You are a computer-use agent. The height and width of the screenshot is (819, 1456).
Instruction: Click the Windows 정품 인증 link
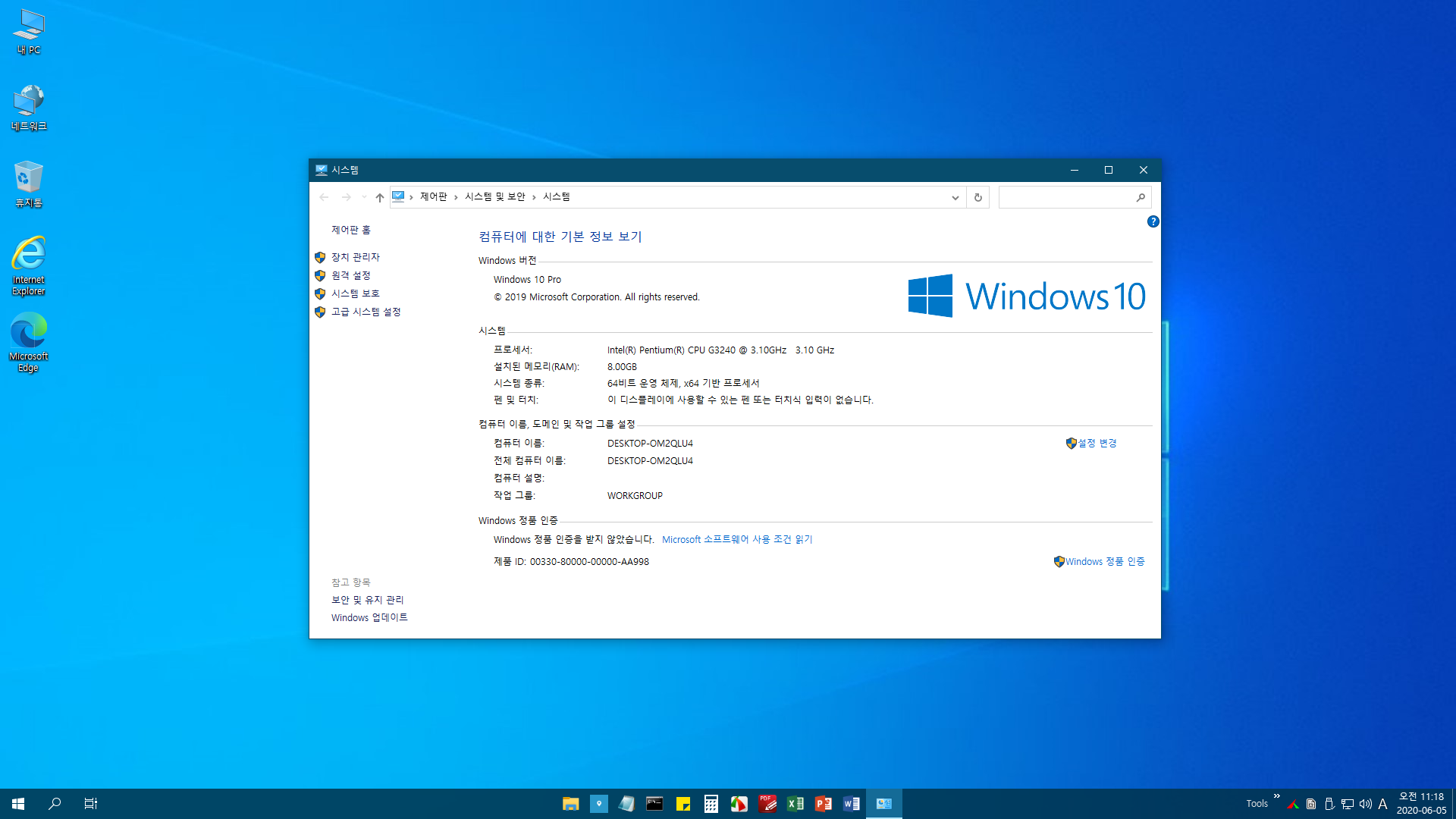click(1105, 561)
